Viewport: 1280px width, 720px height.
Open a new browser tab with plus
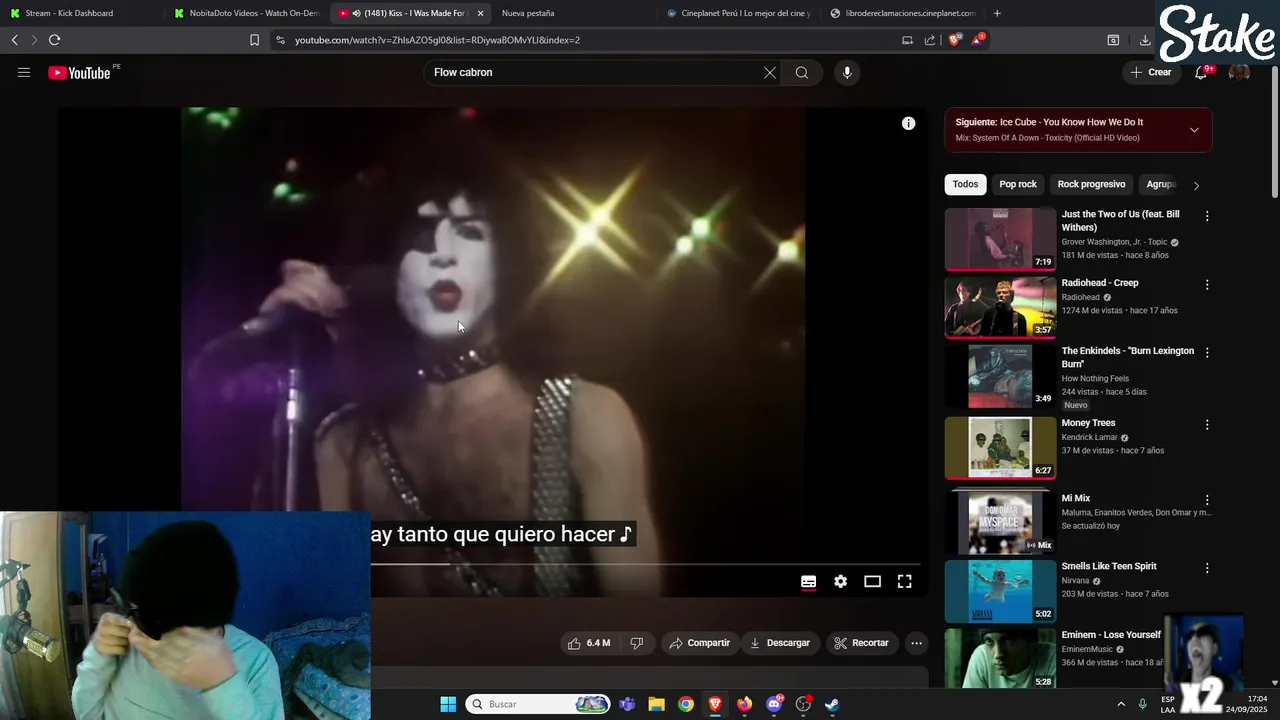(997, 13)
